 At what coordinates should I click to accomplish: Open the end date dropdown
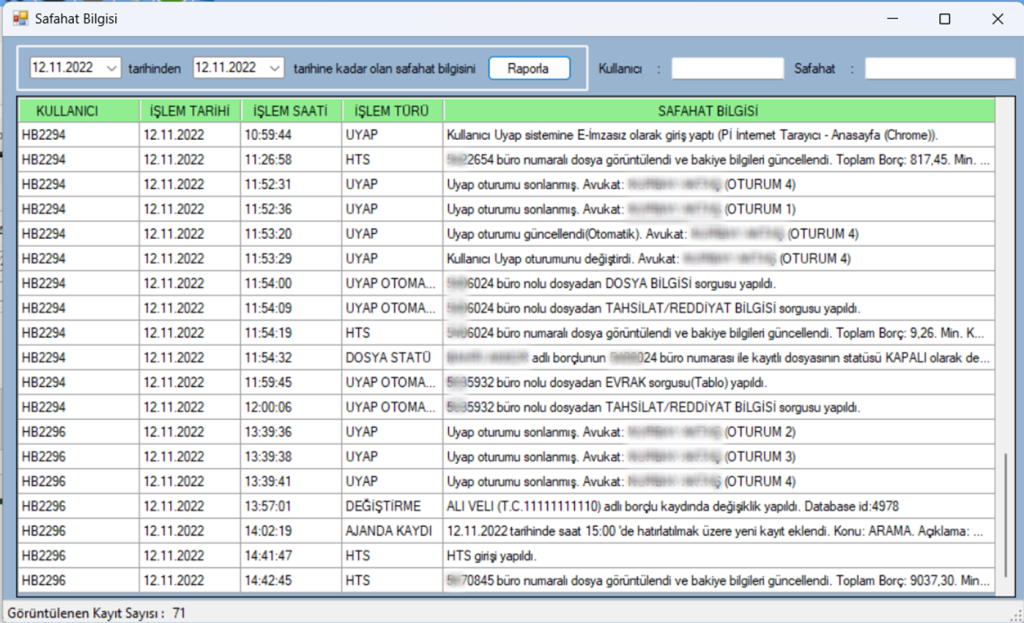pyautogui.click(x=275, y=68)
